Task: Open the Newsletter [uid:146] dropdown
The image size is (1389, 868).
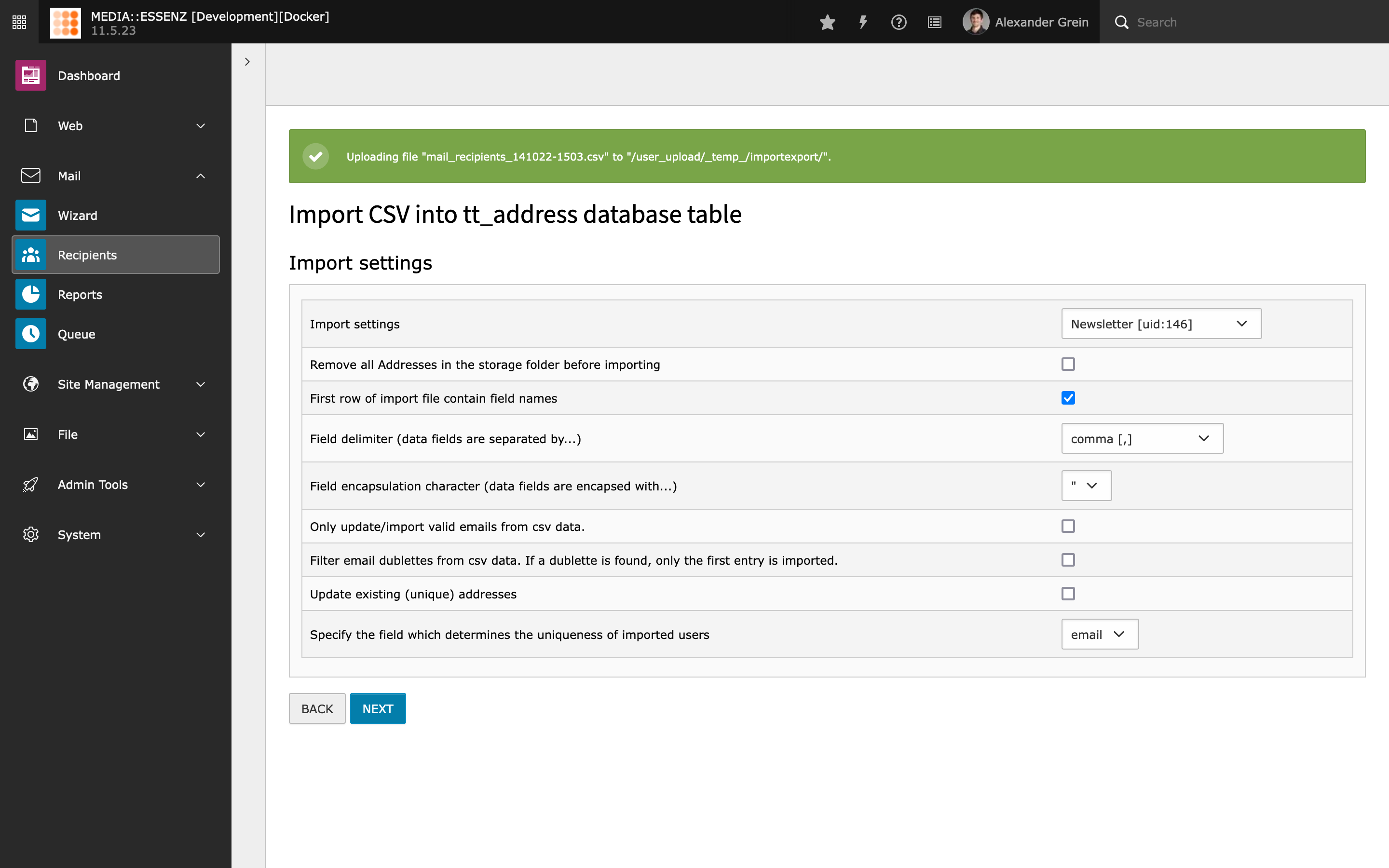Action: [x=1160, y=324]
